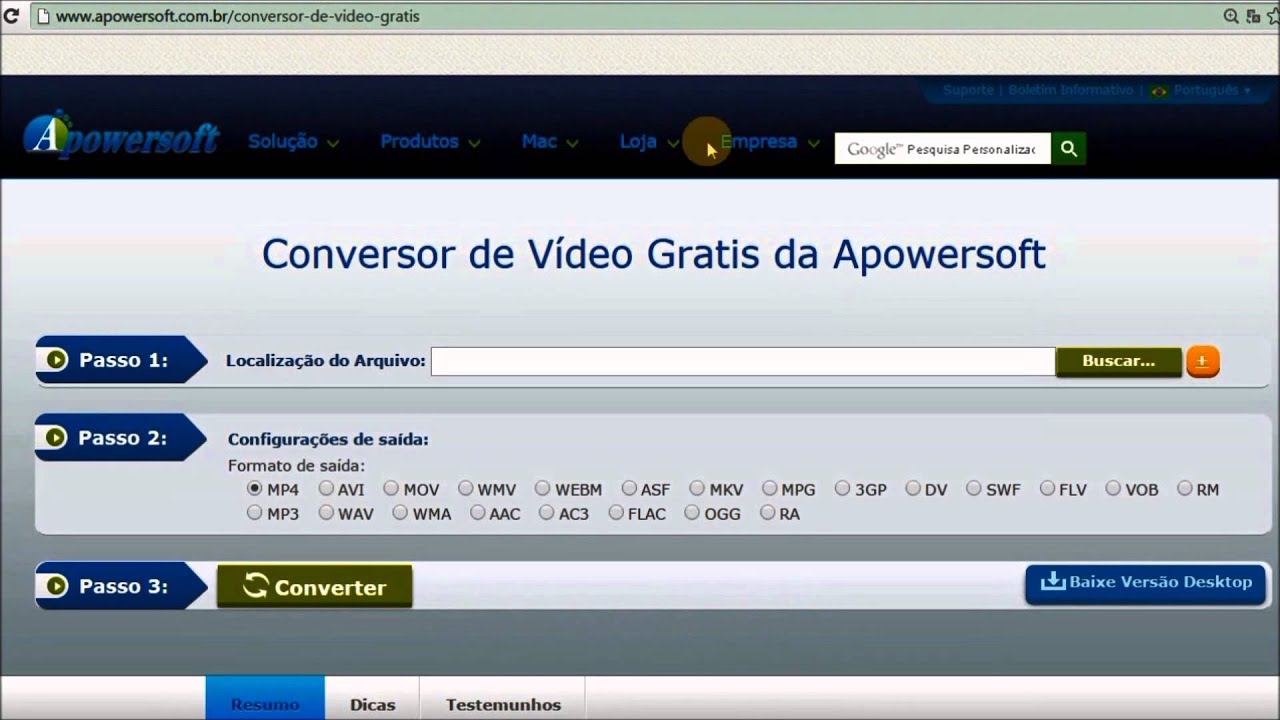Open the Boletim Informativo link
The image size is (1280, 720).
pyautogui.click(x=1070, y=90)
